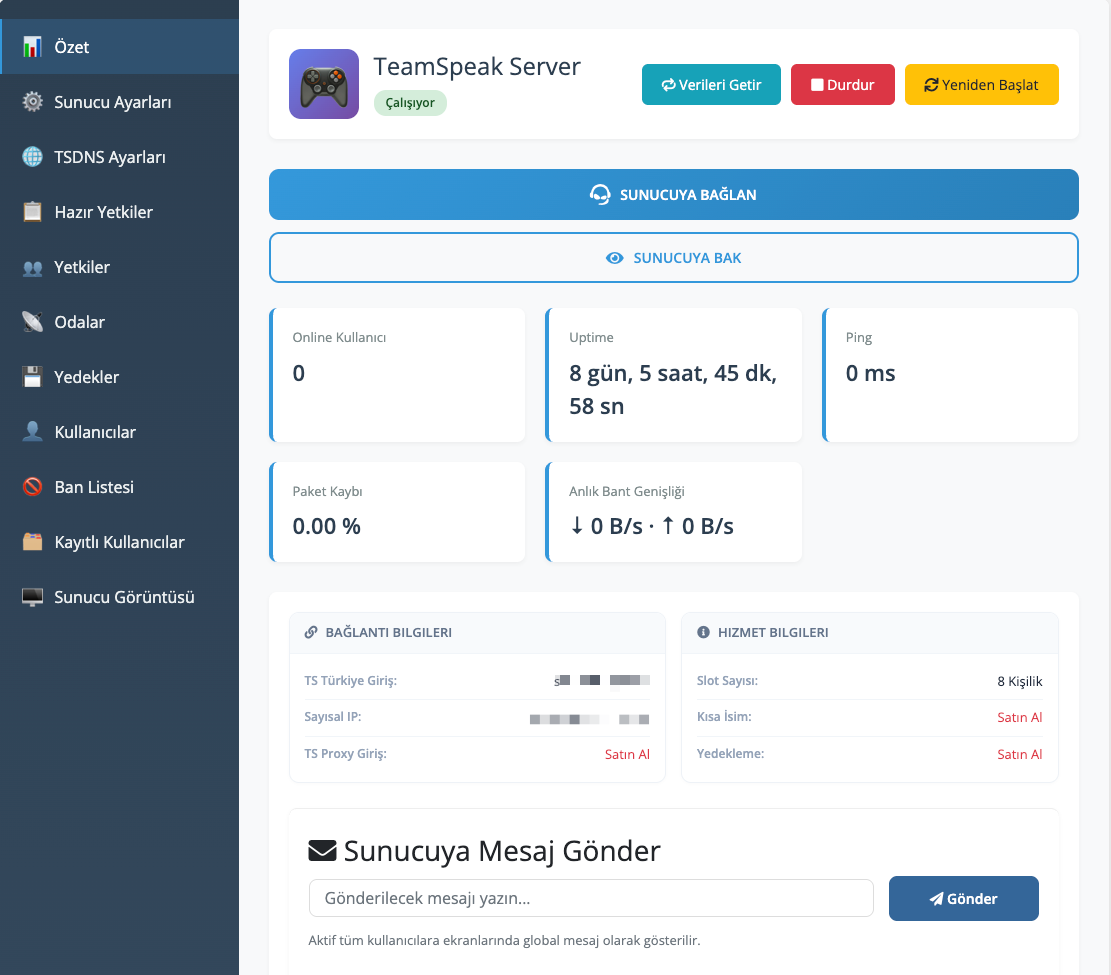Click the Anlık Bant Genişliği card
Image resolution: width=1111 pixels, height=975 pixels.
tap(674, 512)
